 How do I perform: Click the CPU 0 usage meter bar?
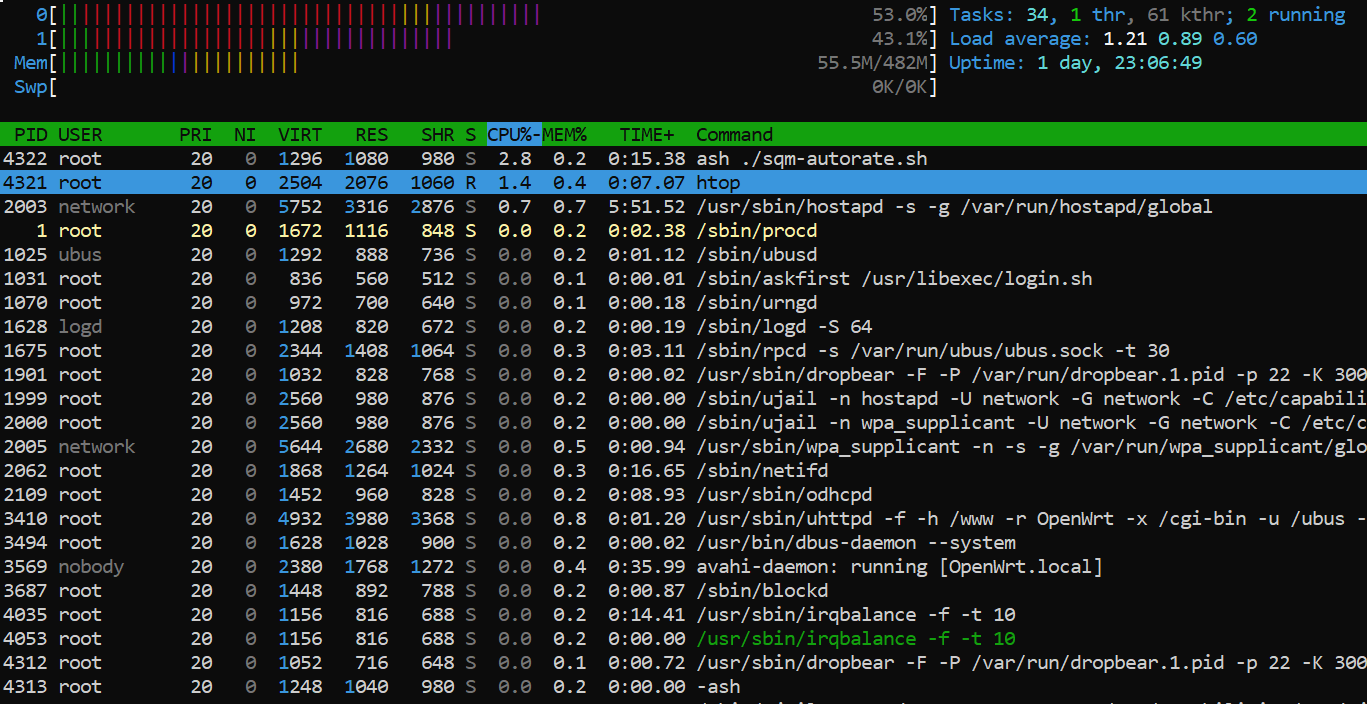[300, 15]
